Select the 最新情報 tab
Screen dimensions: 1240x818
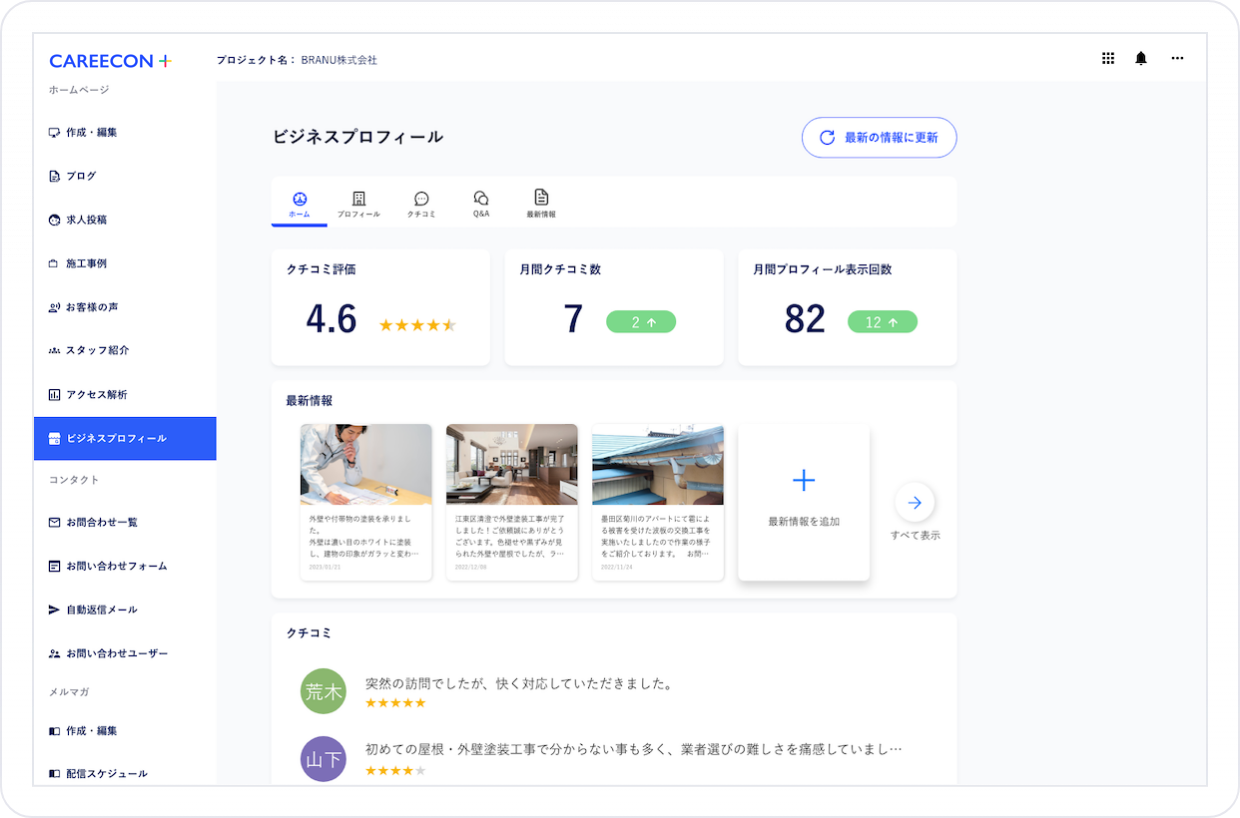point(541,204)
